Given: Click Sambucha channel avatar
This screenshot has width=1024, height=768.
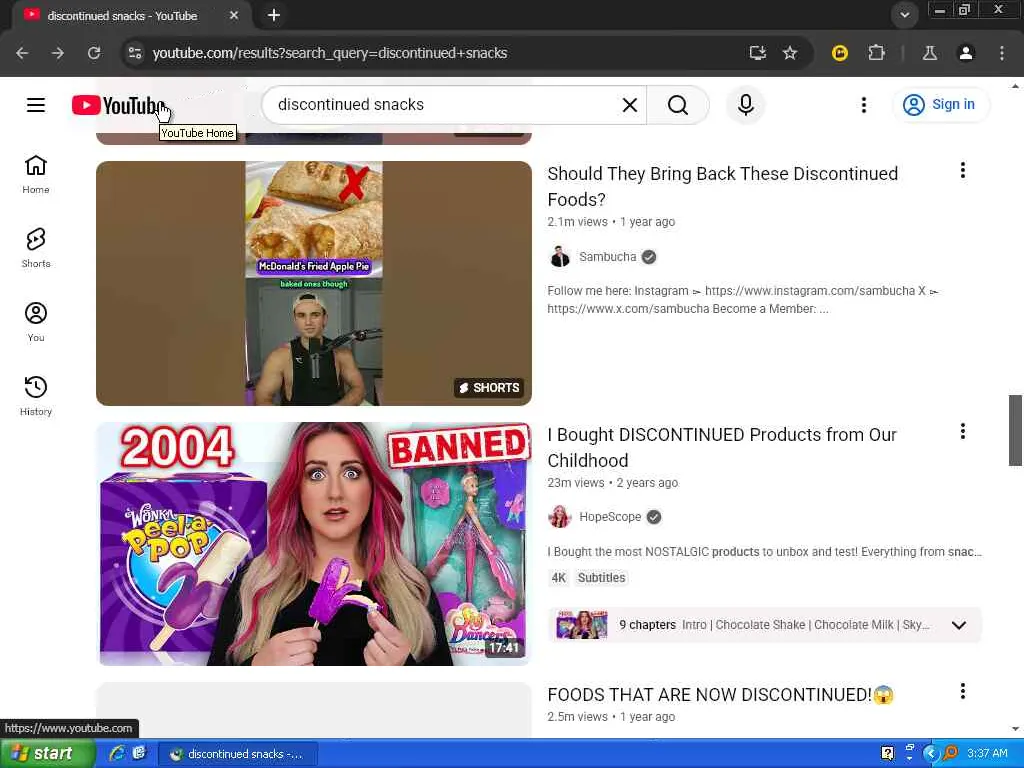Looking at the screenshot, I should [560, 257].
